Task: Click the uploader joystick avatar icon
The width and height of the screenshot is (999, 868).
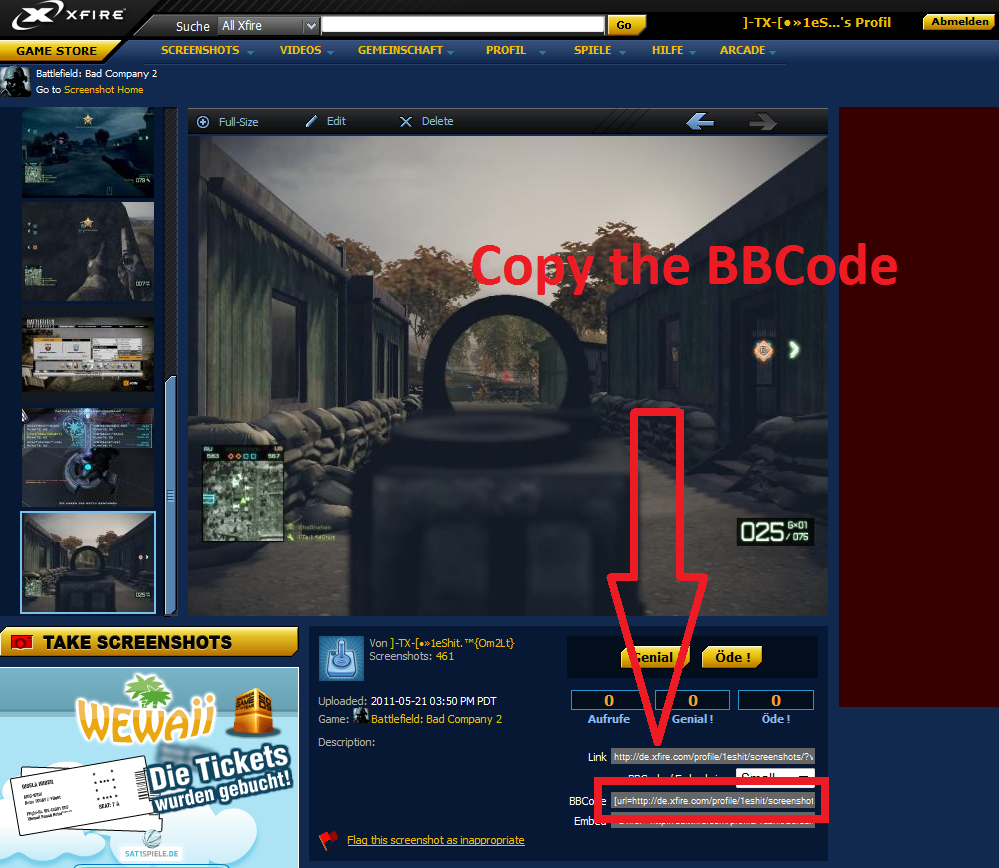Action: click(x=341, y=658)
